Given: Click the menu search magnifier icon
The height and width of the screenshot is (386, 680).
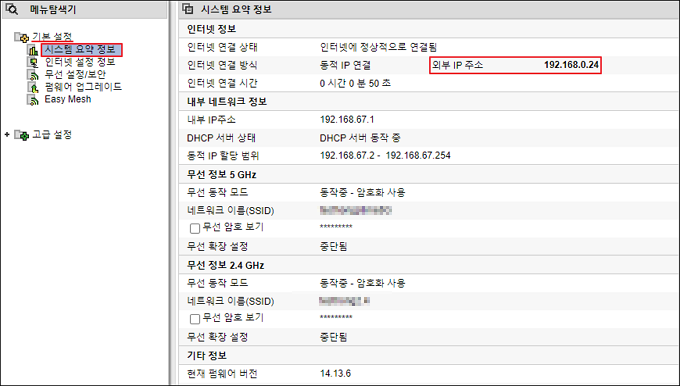Looking at the screenshot, I should click(x=12, y=9).
